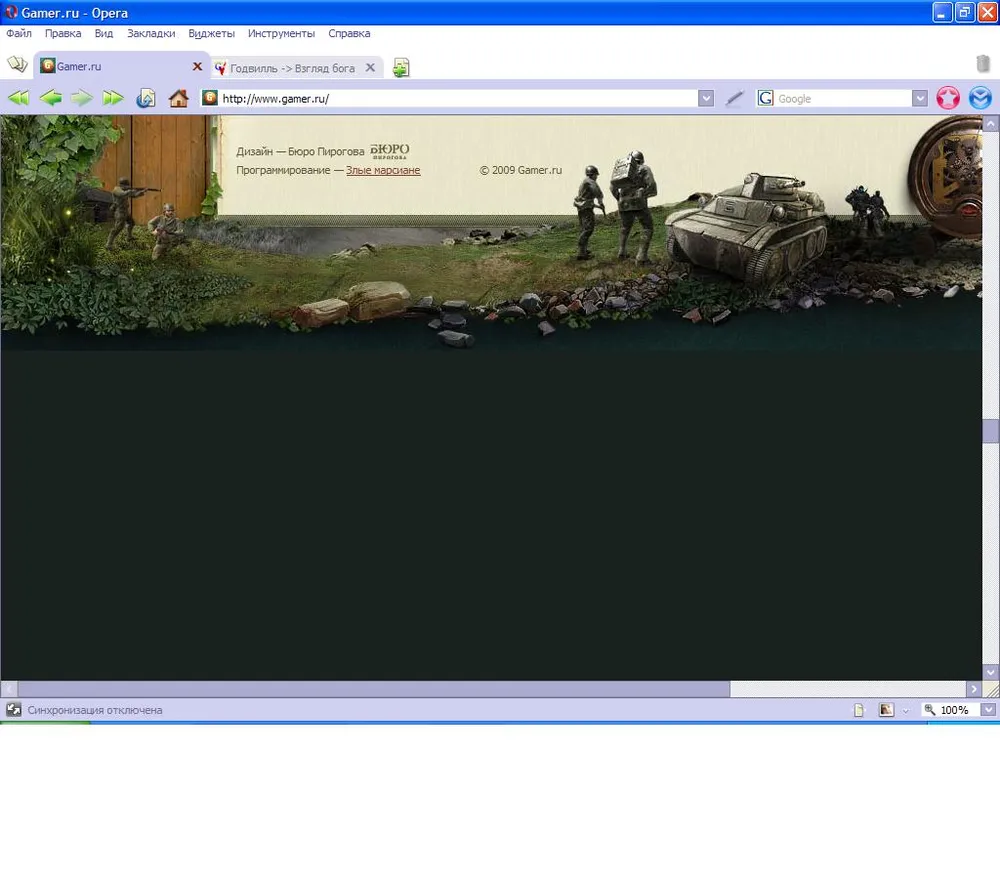Expand the address bar history dropdown
Screen dimensions: 1000x879
click(706, 98)
